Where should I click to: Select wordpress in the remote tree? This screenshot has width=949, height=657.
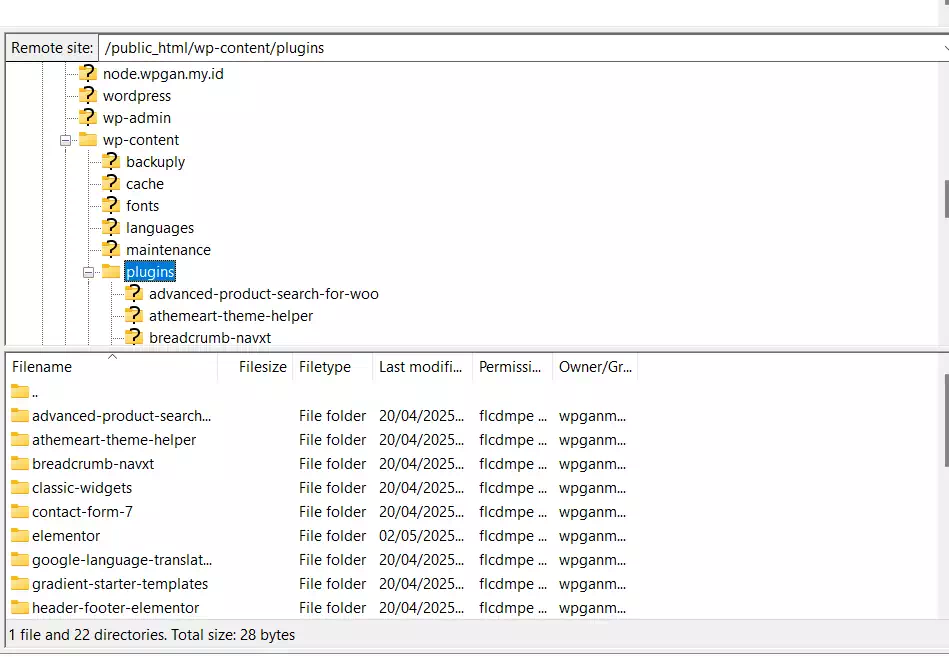click(137, 96)
